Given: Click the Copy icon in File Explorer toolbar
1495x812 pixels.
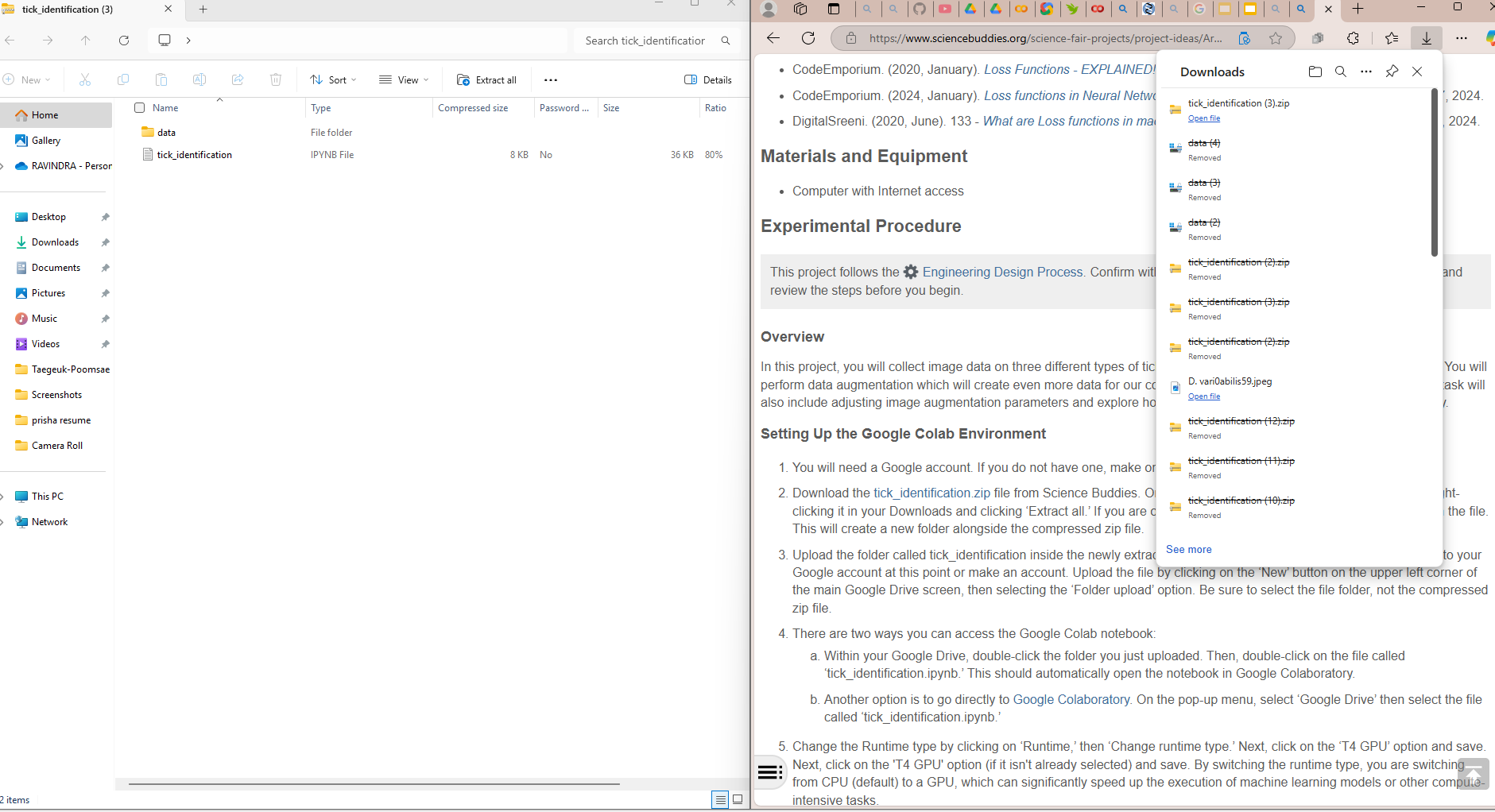Looking at the screenshot, I should tap(123, 79).
